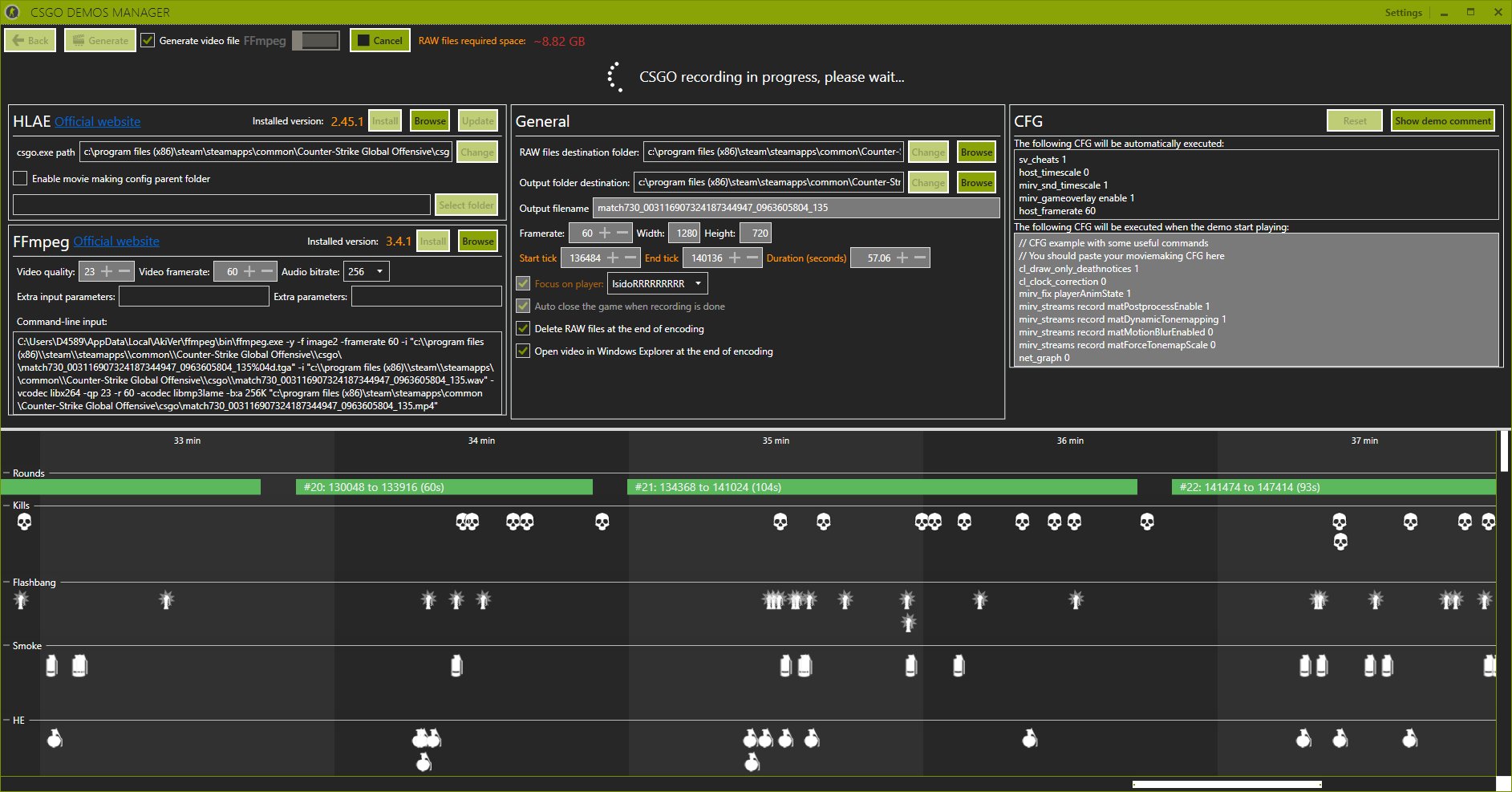Click the kill skull right after 34 min round end
This screenshot has width=1512, height=792.
pos(602,522)
